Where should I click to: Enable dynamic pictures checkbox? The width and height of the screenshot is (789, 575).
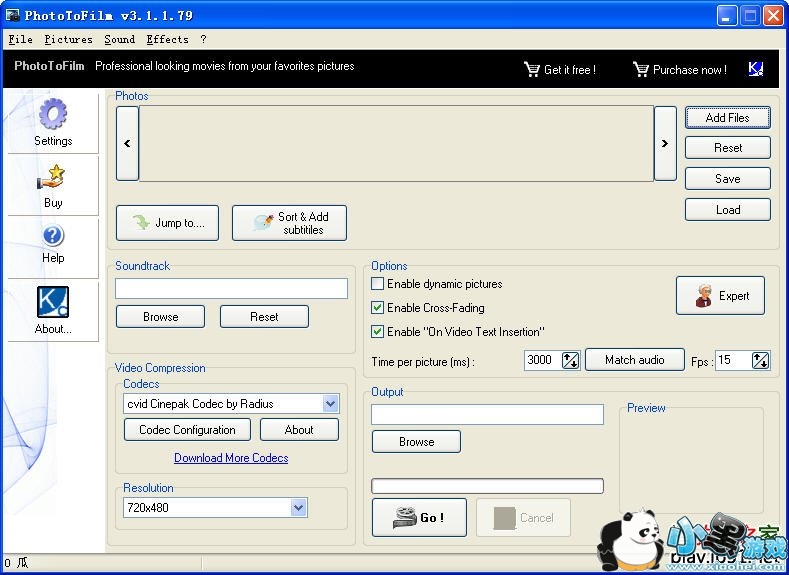click(x=378, y=284)
